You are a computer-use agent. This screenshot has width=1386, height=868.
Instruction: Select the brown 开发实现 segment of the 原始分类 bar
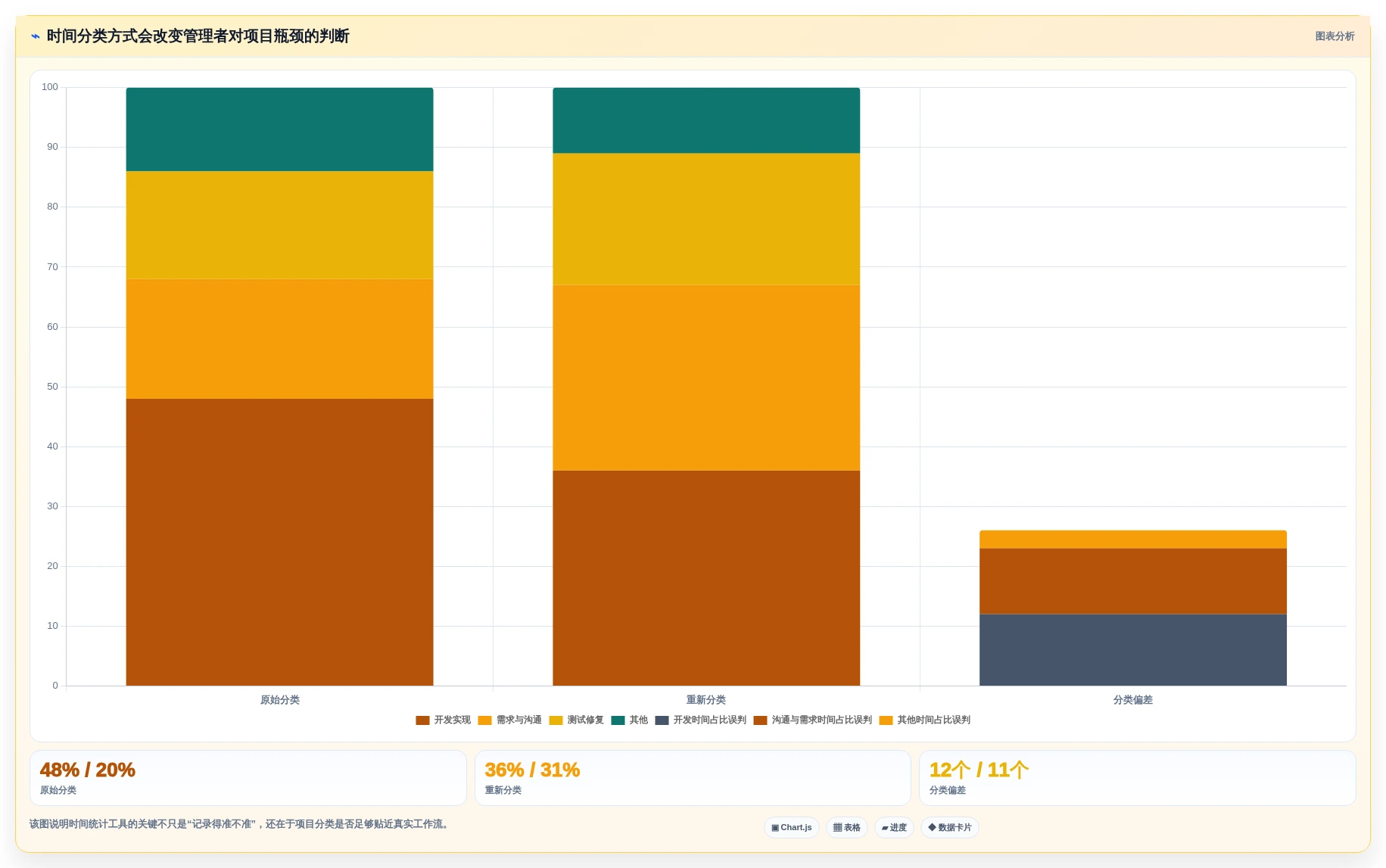(279, 543)
